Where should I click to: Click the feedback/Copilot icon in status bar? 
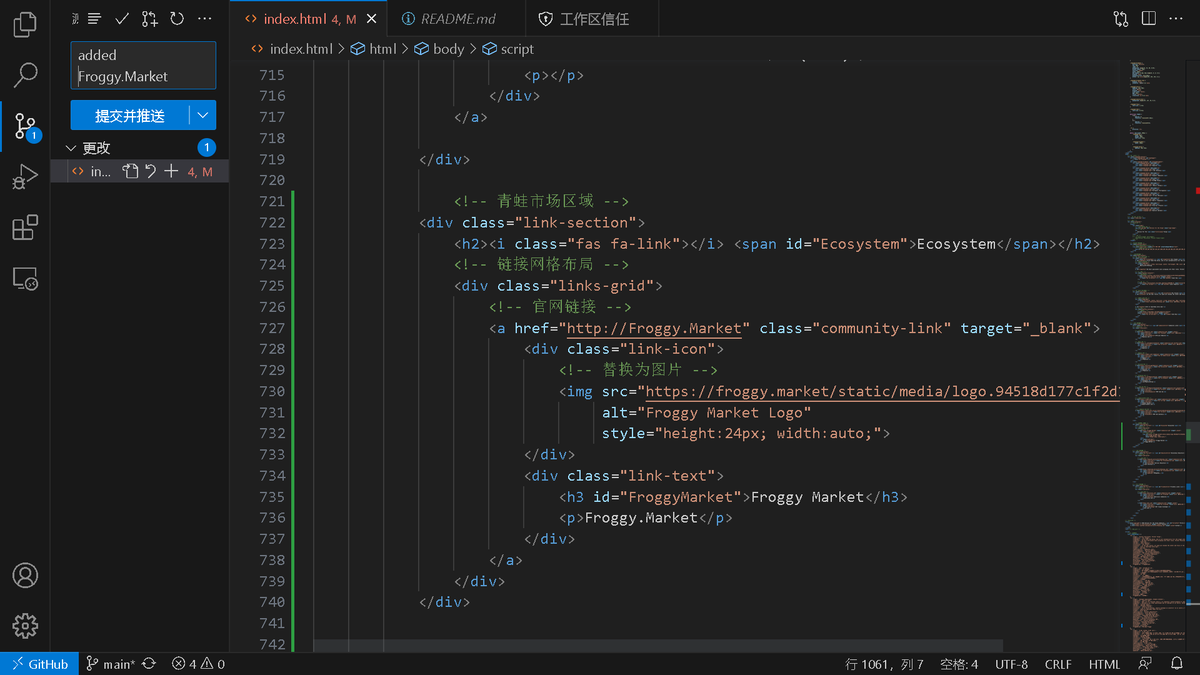(1146, 664)
